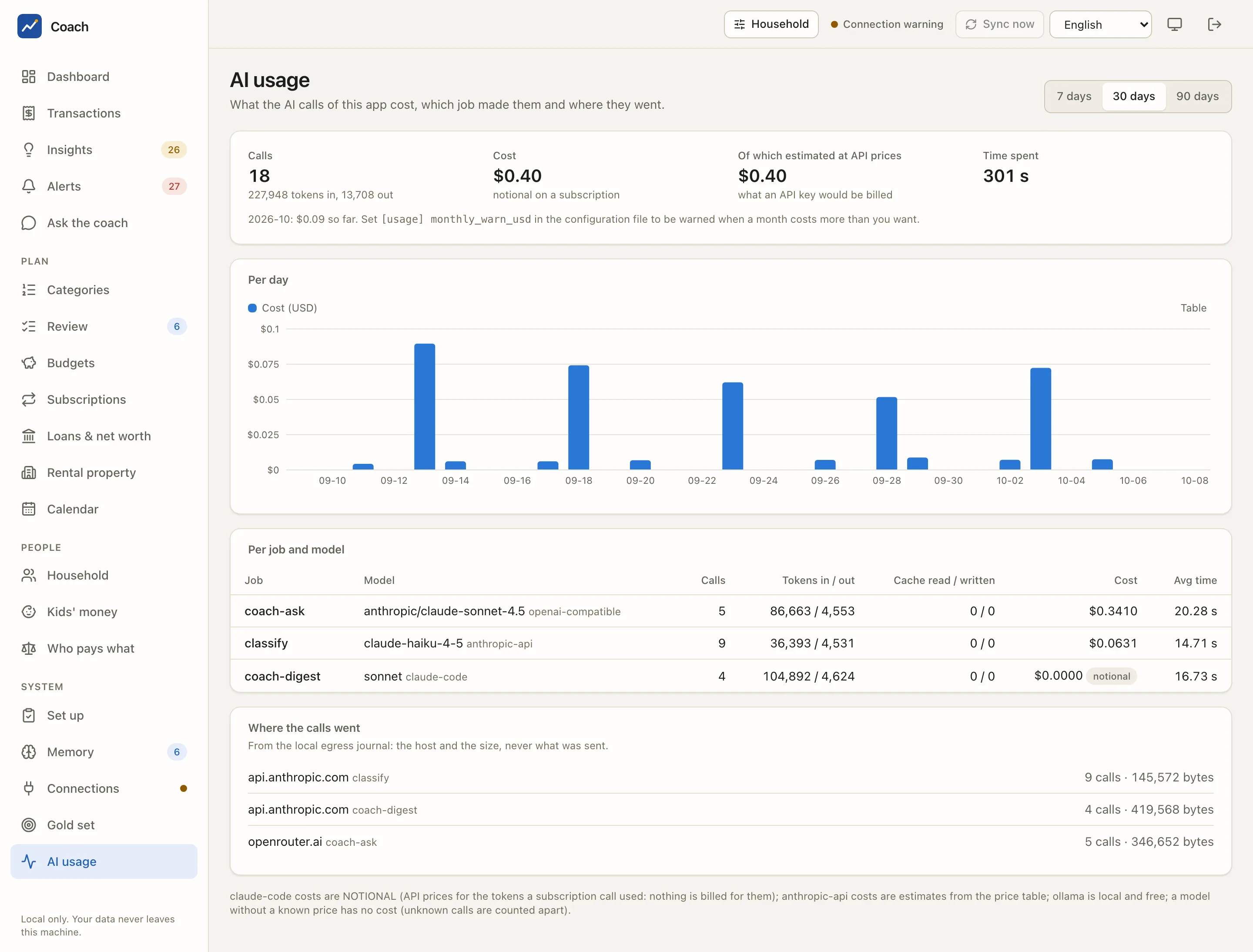Open the Set up sidebar item
This screenshot has height=952, width=1253.
104,715
